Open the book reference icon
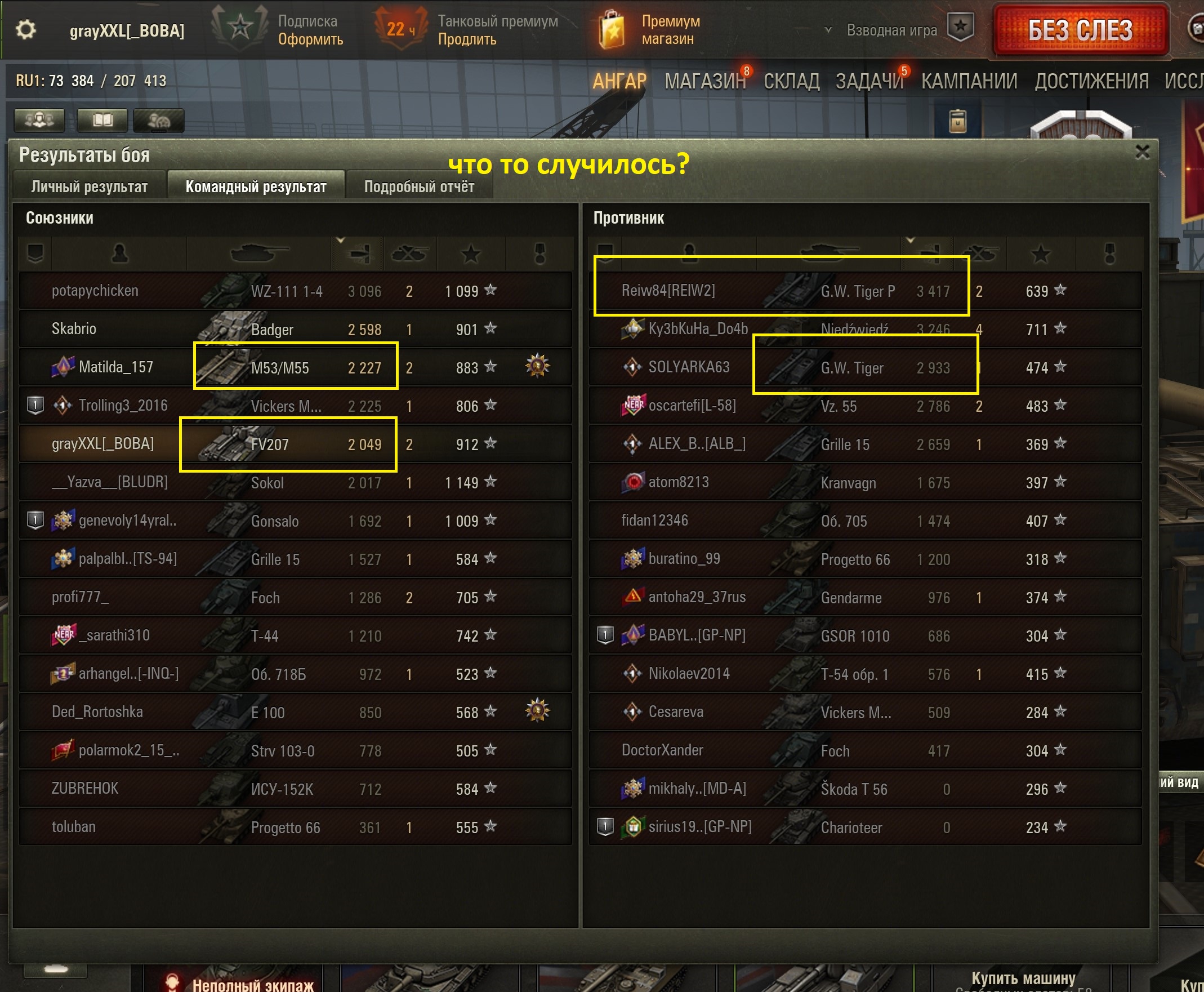Viewport: 1204px width, 992px height. 103,120
